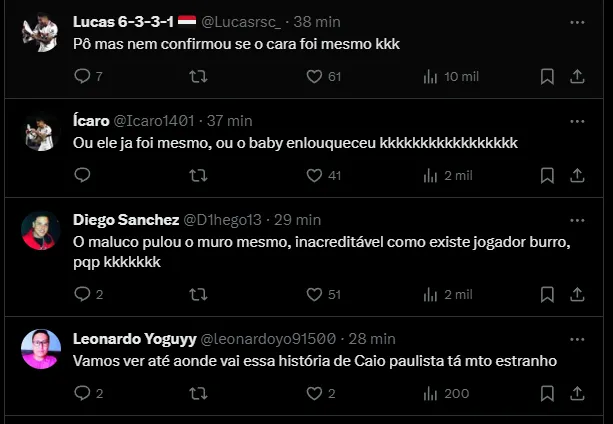Viewport: 613px width, 424px height.
Task: Open more options on Lucas 6-3-3-1's tweet
Action: pyautogui.click(x=577, y=21)
